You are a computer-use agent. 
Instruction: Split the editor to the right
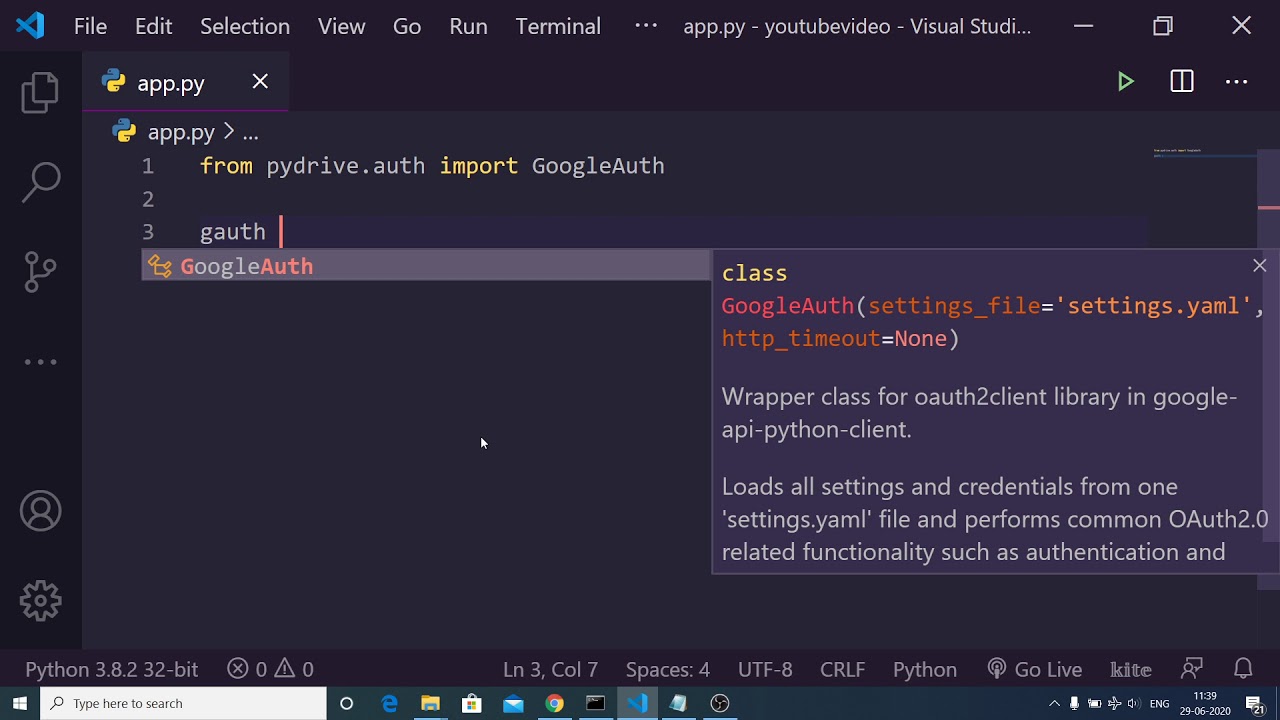click(x=1182, y=82)
